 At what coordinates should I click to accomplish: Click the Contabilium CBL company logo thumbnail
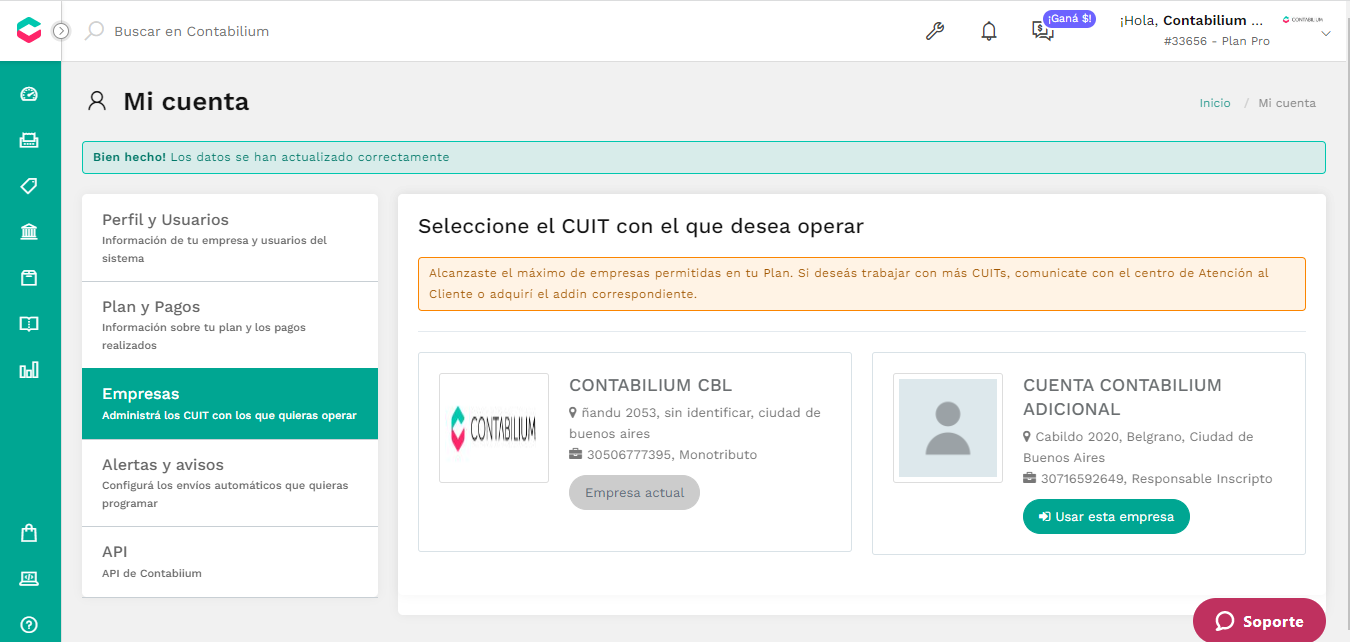pyautogui.click(x=494, y=428)
